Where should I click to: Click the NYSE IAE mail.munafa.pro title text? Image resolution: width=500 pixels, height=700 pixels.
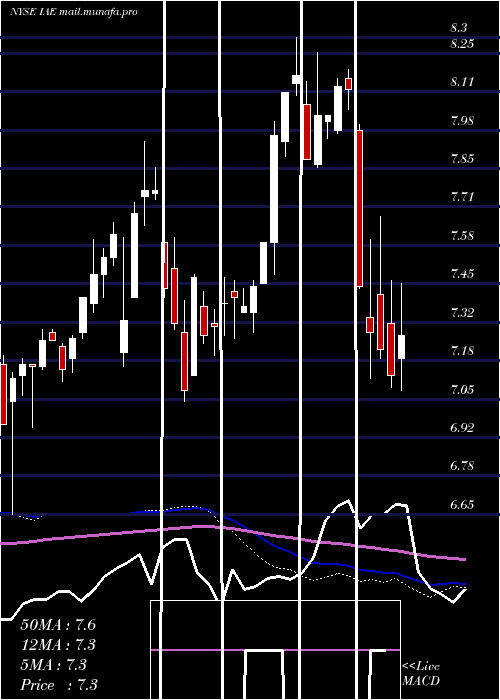[x=74, y=12]
